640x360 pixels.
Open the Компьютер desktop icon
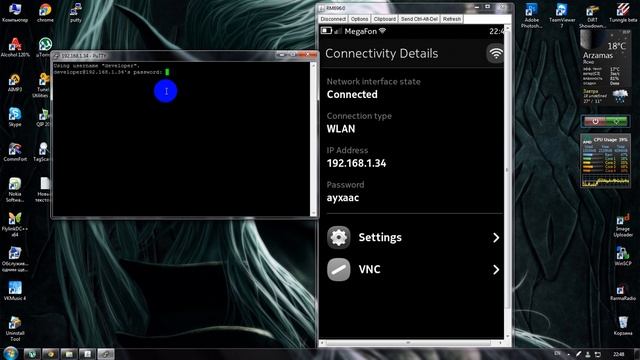pyautogui.click(x=15, y=12)
